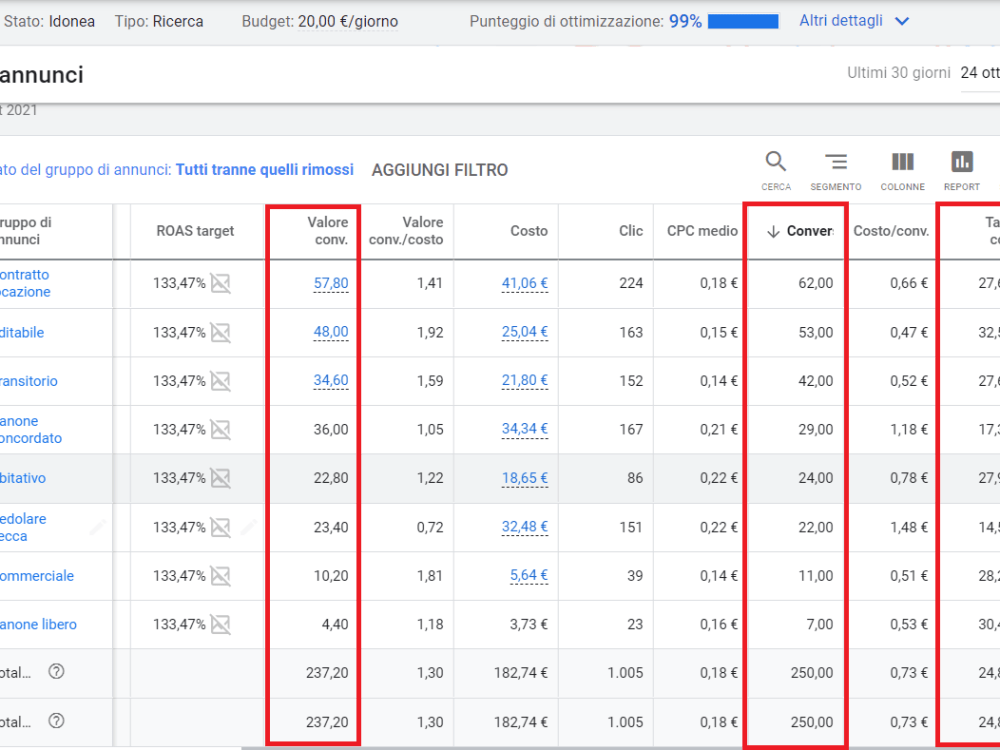Image resolution: width=1000 pixels, height=750 pixels.
Task: Click ROAS target icon in Contratto locazione row
Action: point(221,283)
